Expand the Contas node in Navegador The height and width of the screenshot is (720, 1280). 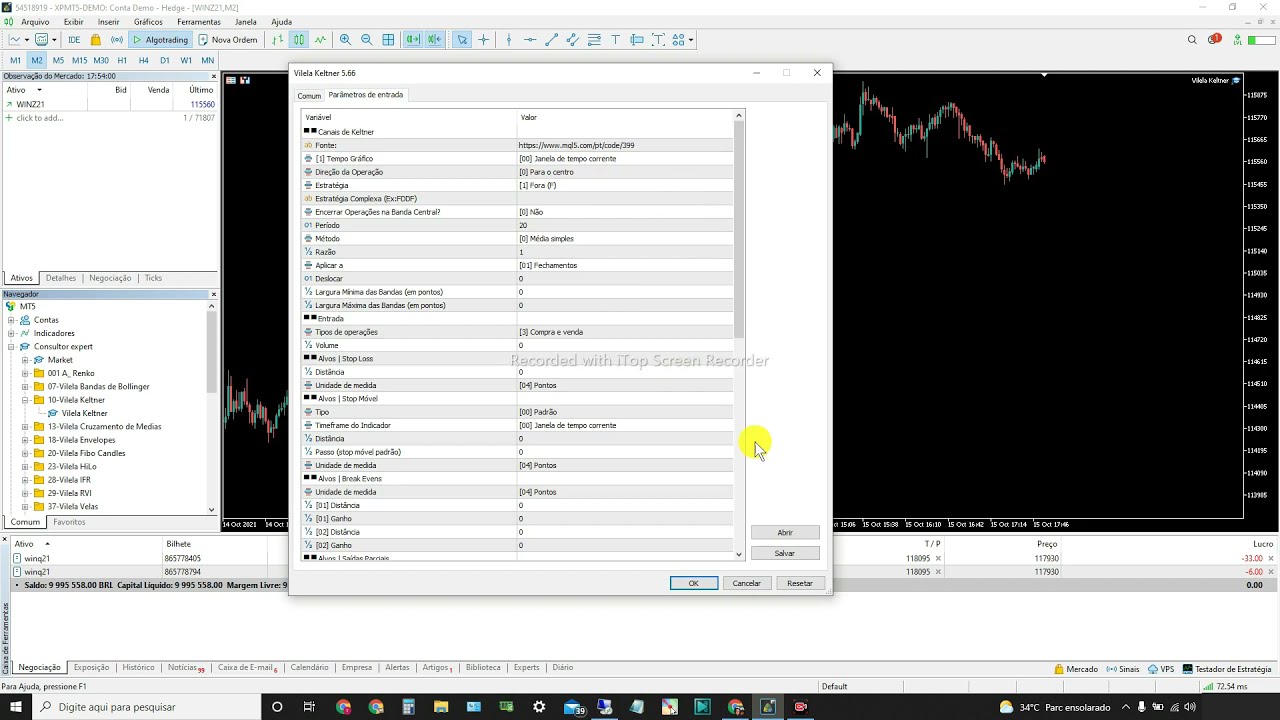(11, 320)
